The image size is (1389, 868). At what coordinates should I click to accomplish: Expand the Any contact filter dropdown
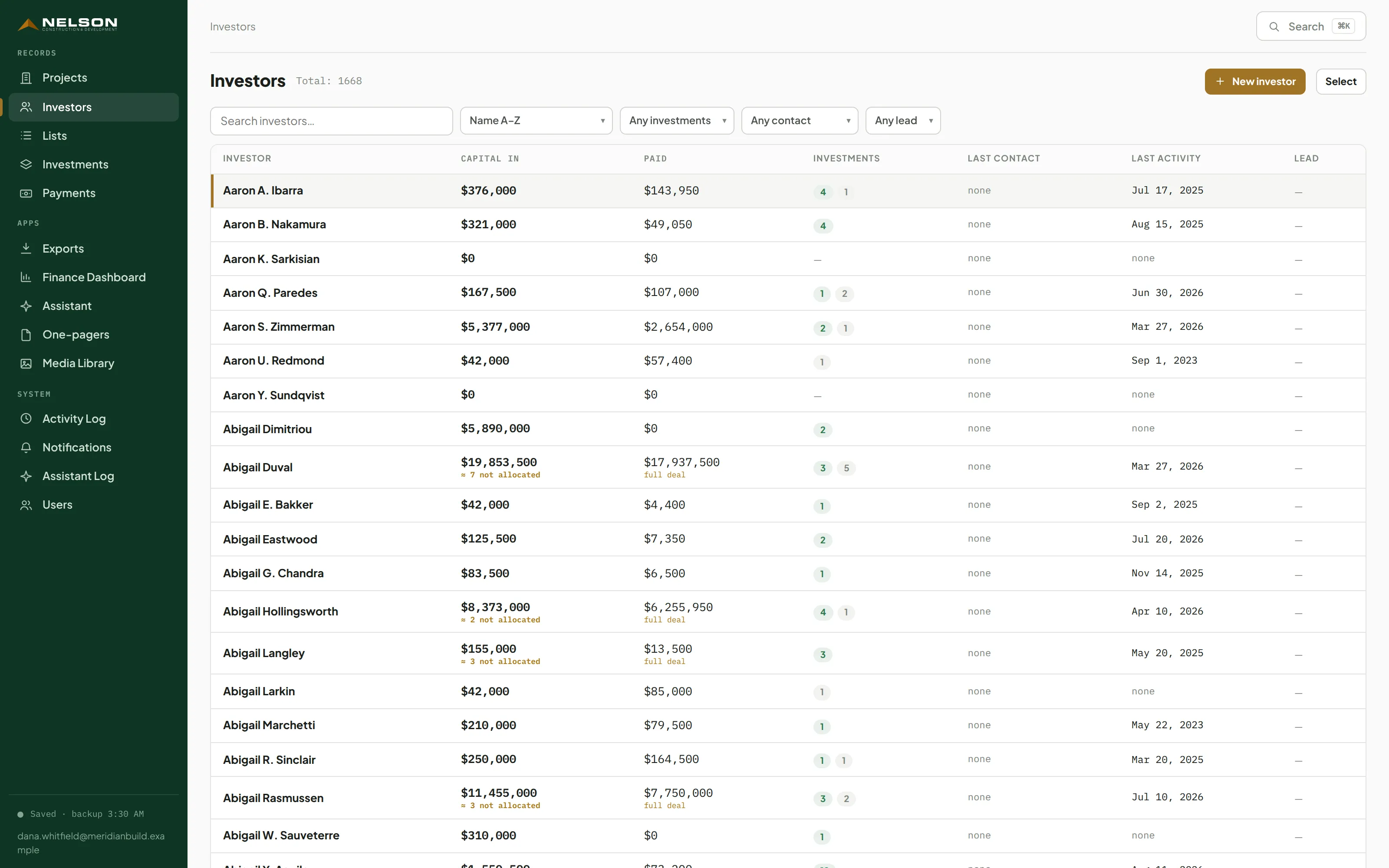[x=800, y=121]
